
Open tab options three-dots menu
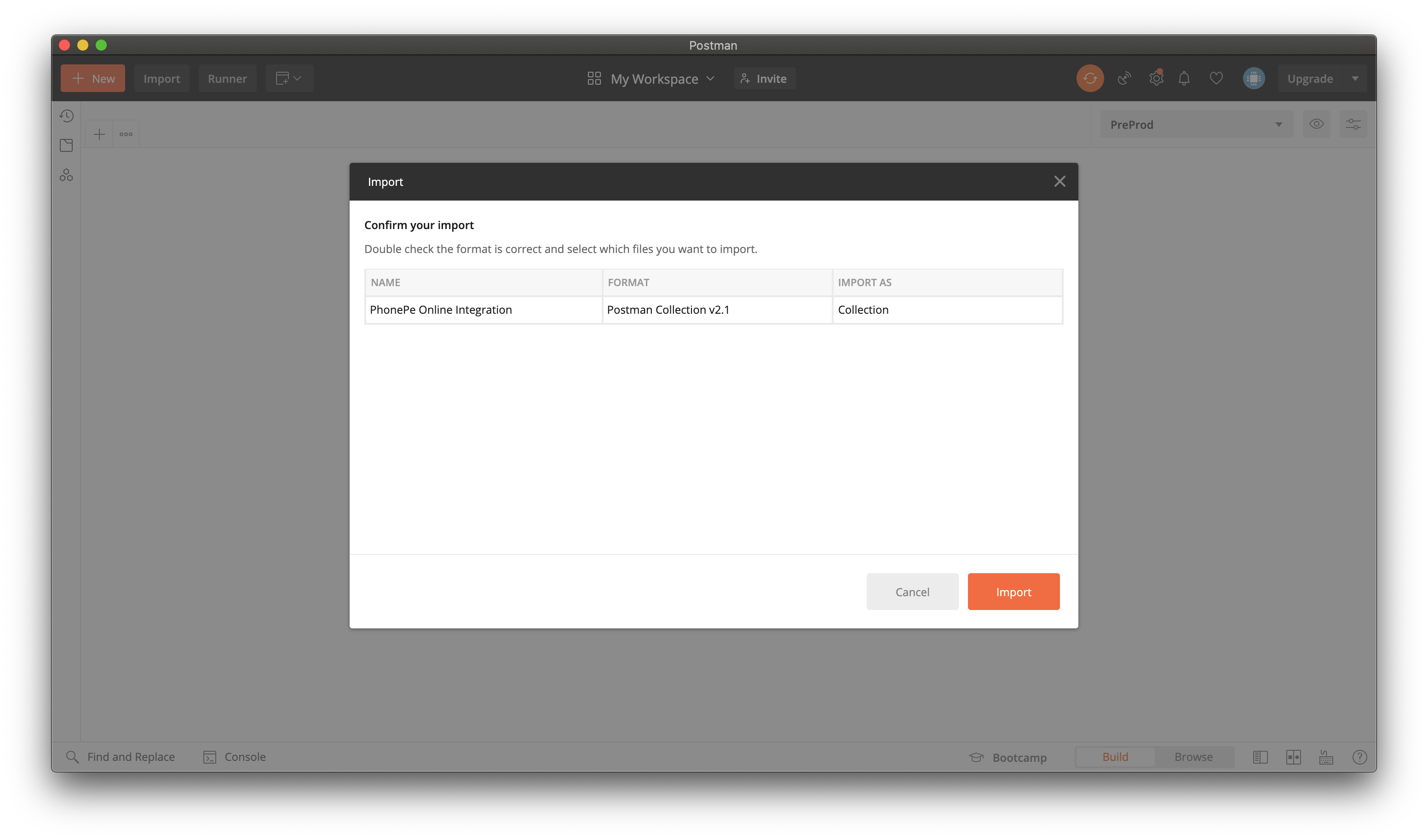point(126,134)
